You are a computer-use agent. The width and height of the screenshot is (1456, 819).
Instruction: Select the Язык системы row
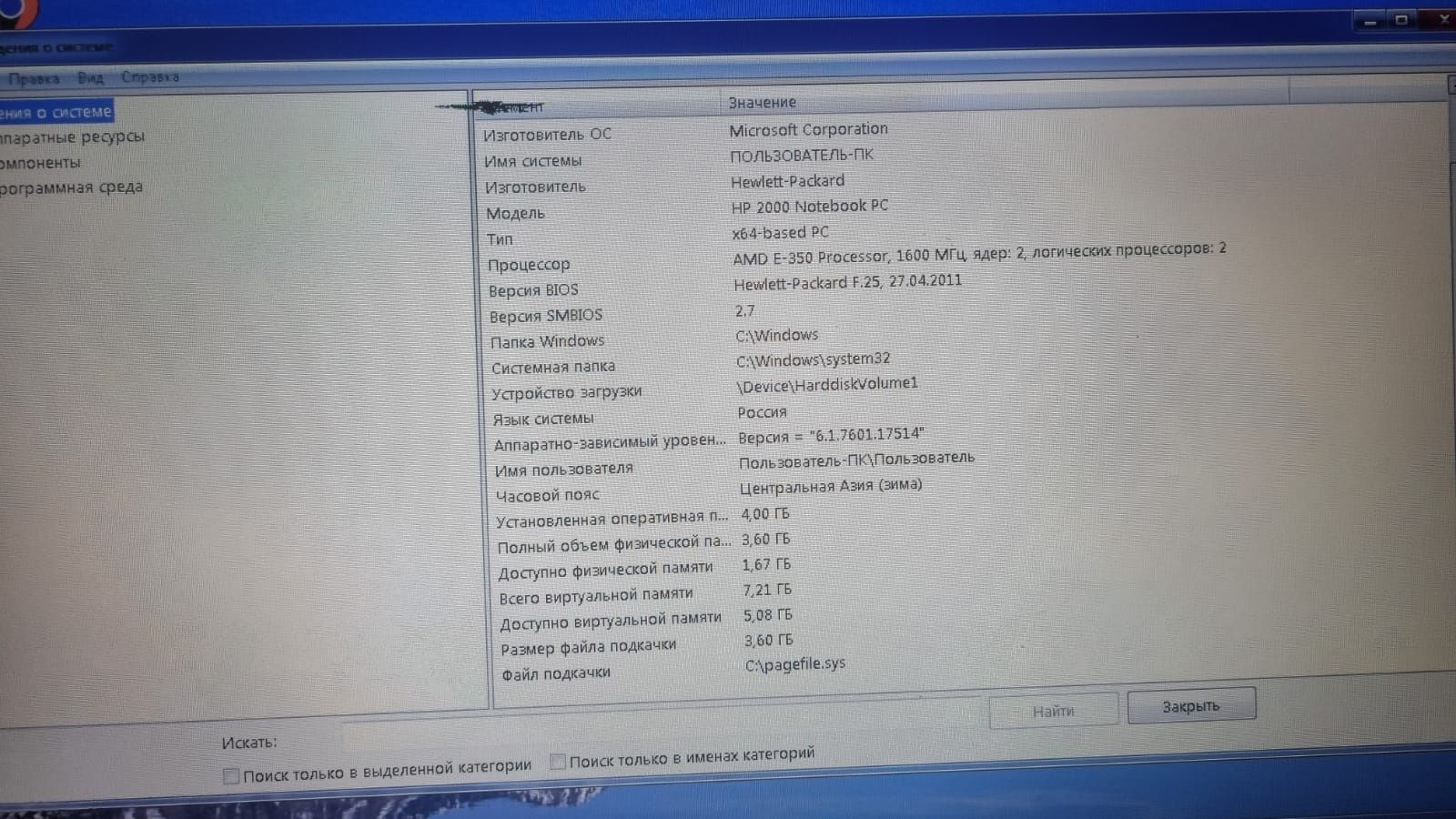[x=542, y=420]
